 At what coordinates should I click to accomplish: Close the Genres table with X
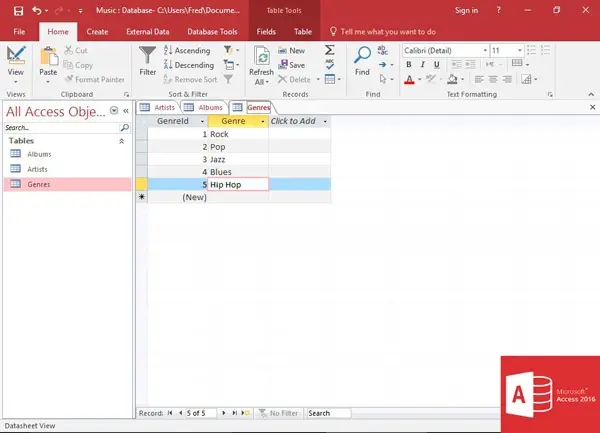coord(592,107)
